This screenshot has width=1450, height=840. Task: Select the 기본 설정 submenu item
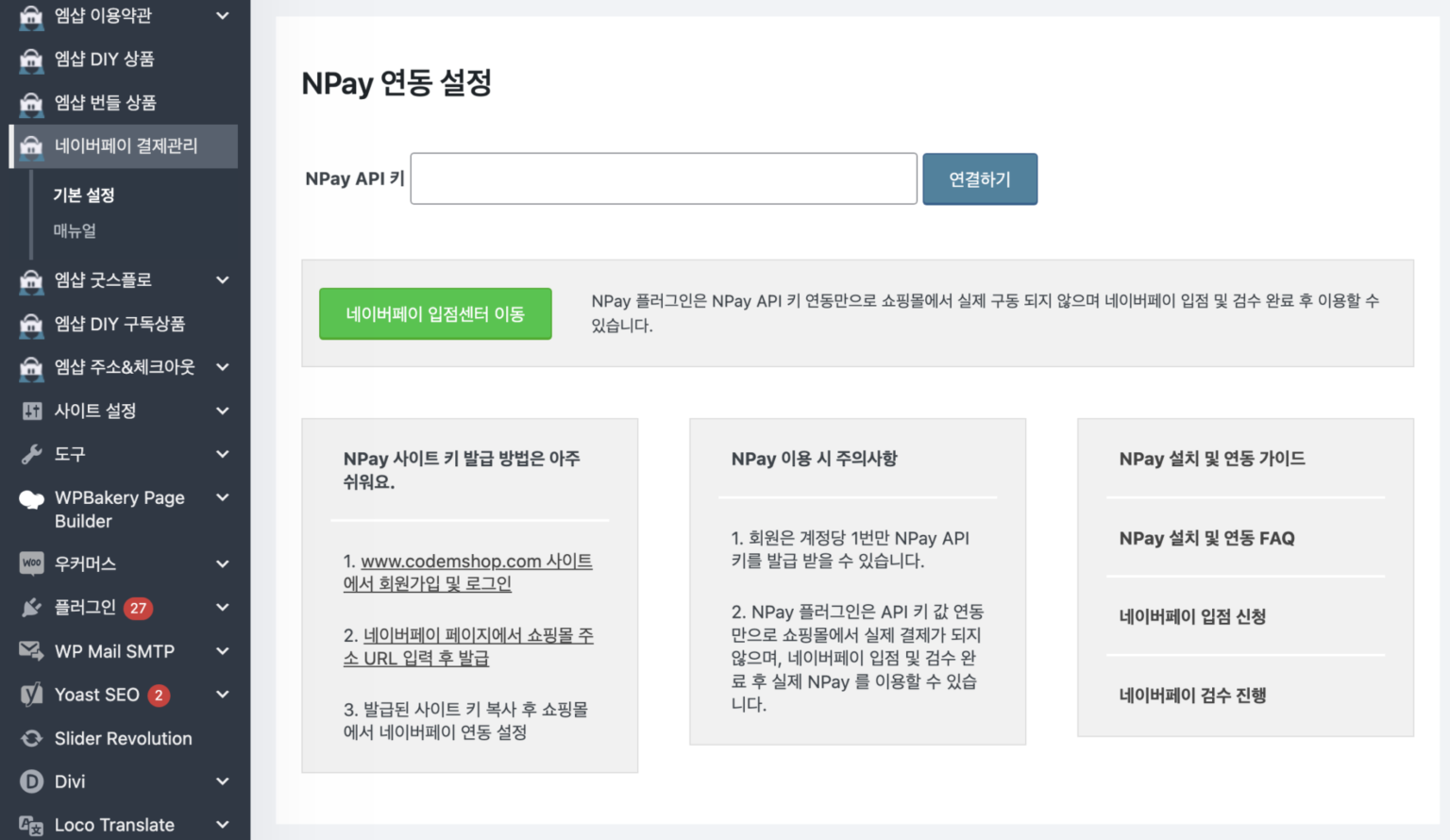coord(83,195)
